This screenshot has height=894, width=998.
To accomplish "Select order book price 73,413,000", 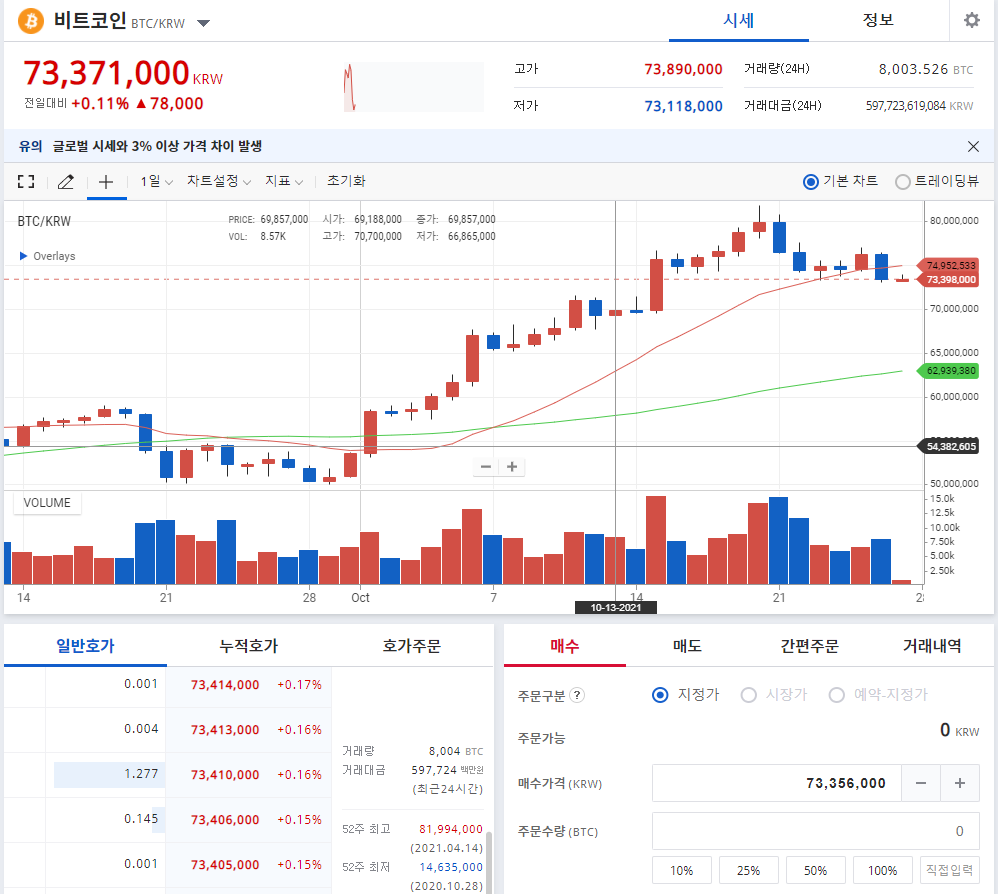I will pos(225,730).
